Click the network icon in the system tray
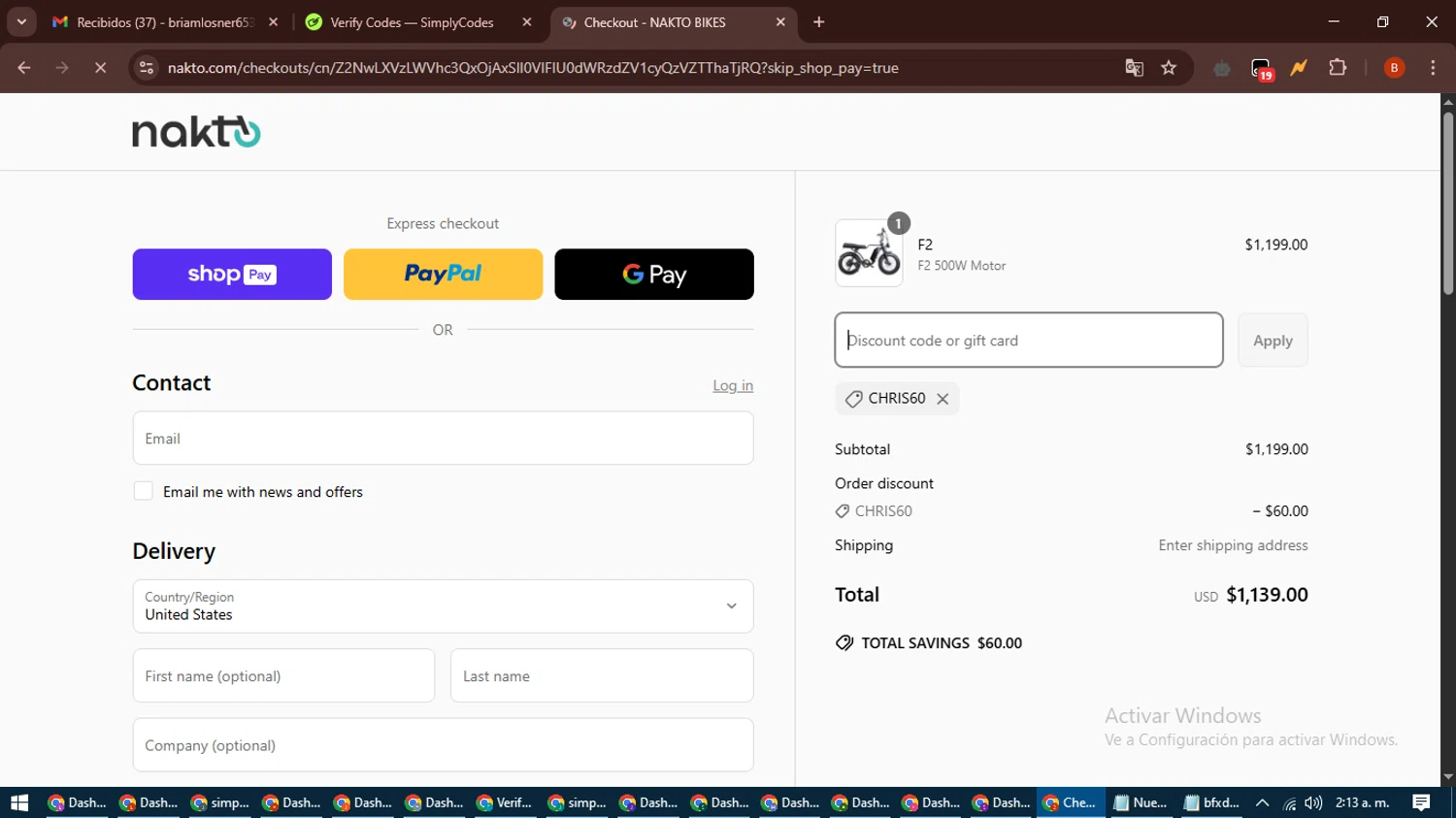 click(x=1289, y=802)
